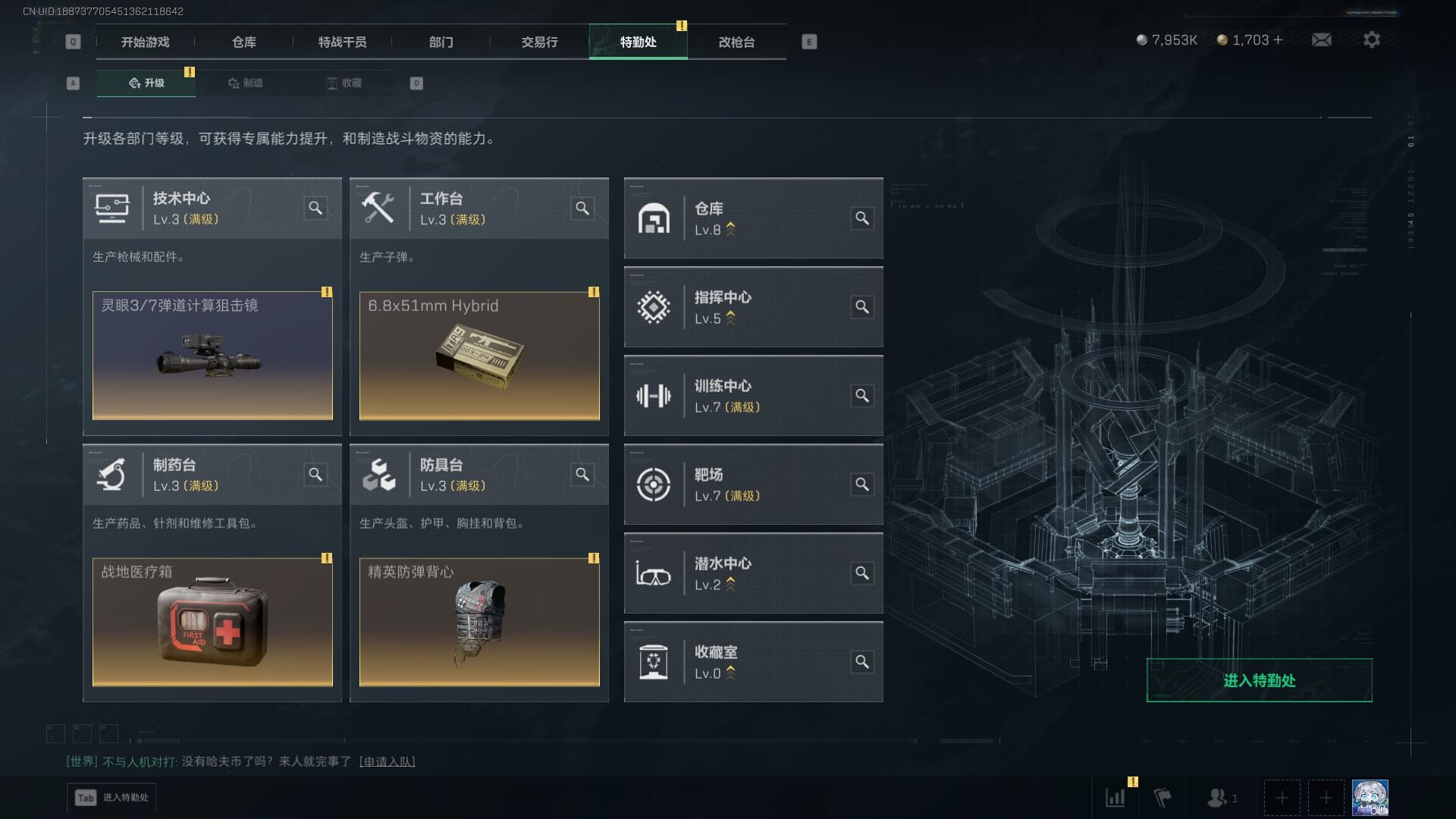Expand upgrade arrow for 指挥中心 Lv.5
The height and width of the screenshot is (819, 1456).
[731, 318]
